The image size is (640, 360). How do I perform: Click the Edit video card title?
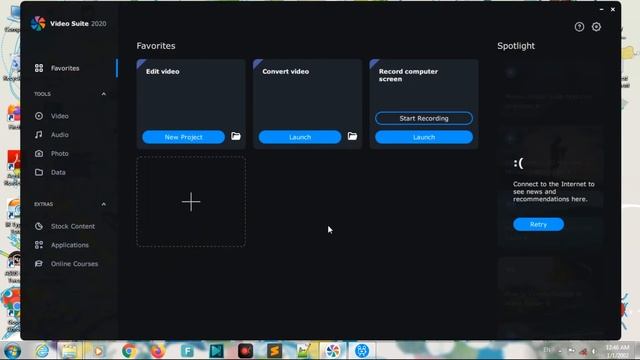click(163, 71)
